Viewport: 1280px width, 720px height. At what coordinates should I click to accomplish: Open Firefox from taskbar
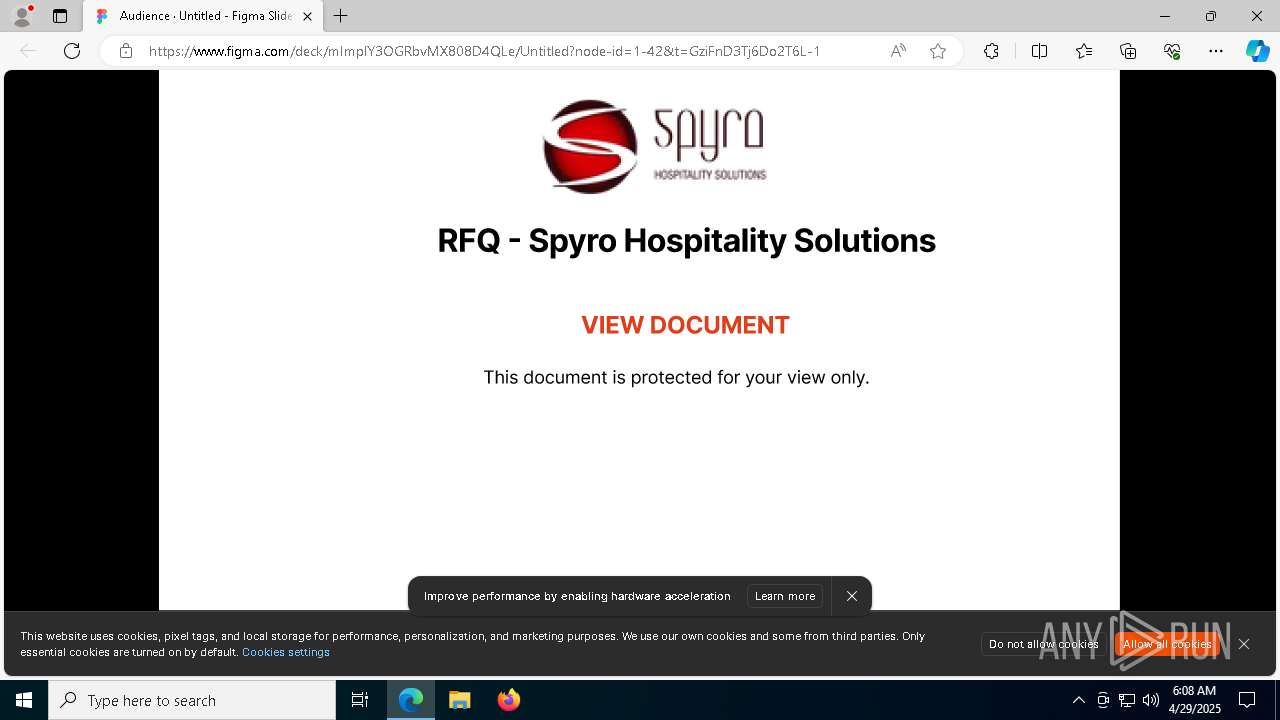pyautogui.click(x=509, y=700)
